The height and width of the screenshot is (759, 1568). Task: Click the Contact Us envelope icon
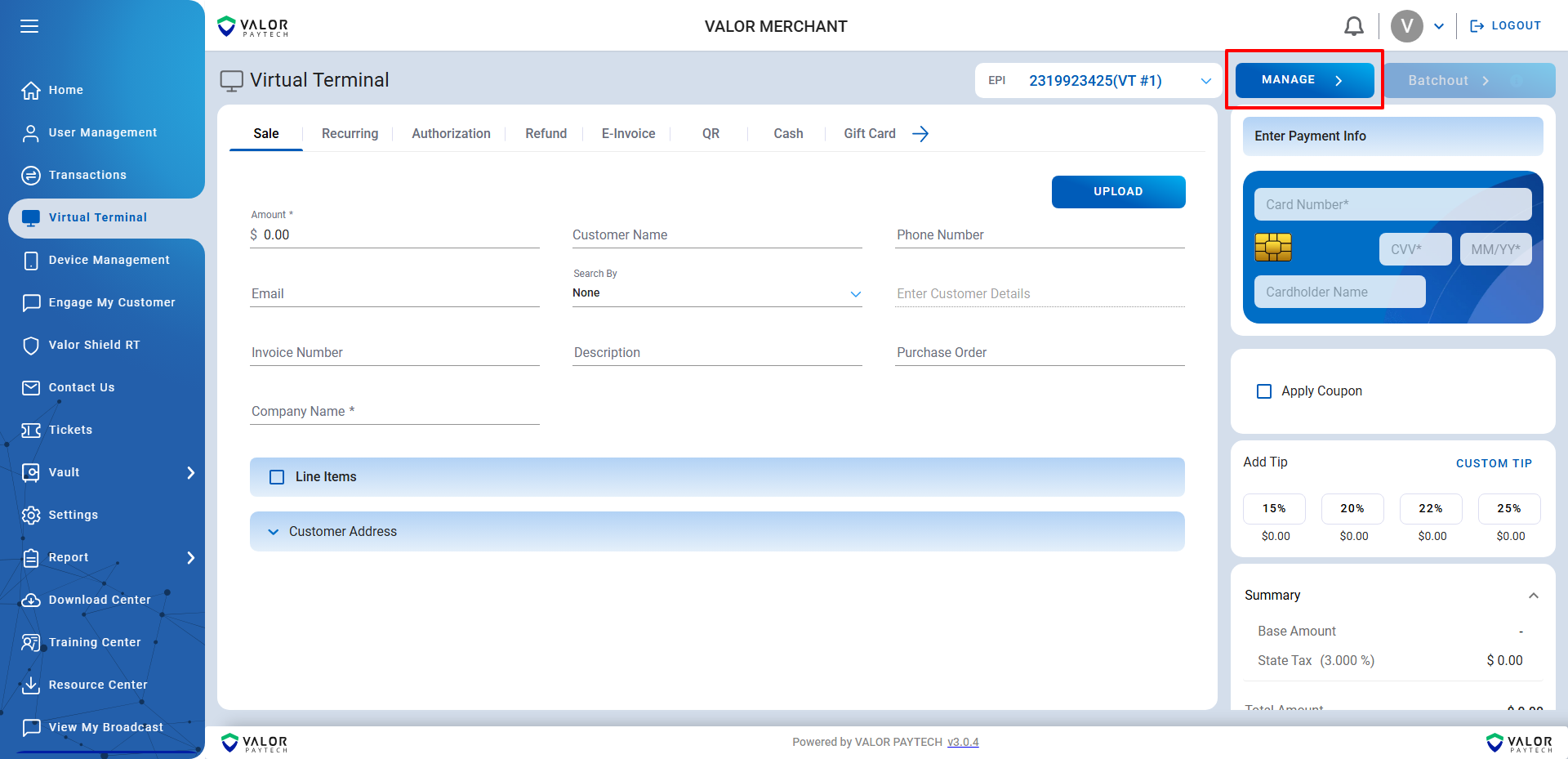point(31,387)
